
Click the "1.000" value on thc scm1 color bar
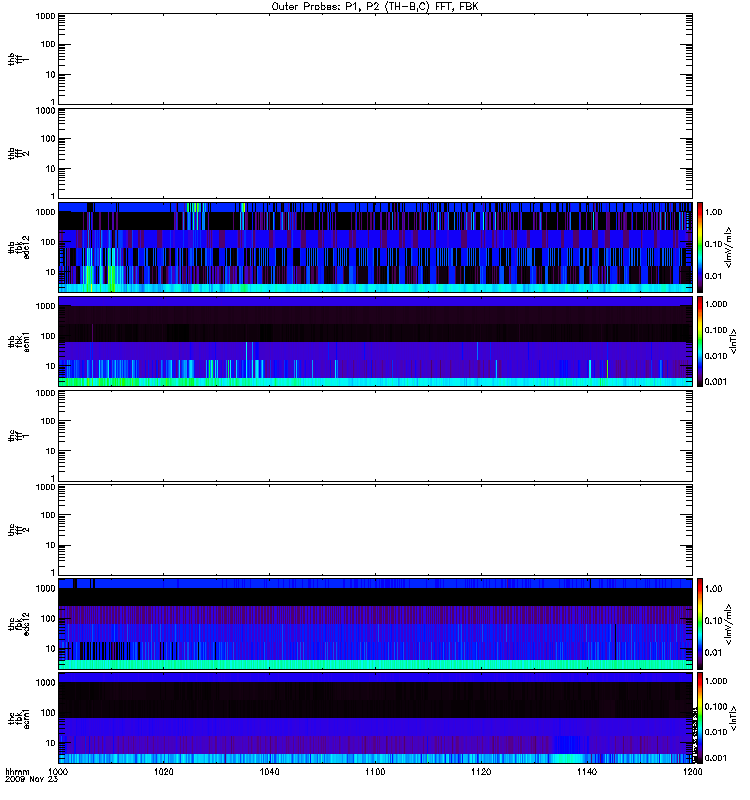716,681
